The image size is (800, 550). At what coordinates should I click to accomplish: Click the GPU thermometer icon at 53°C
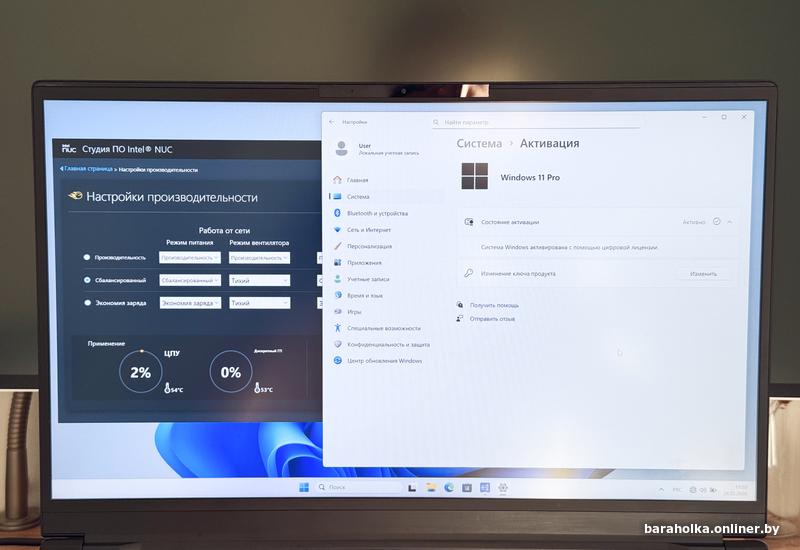(258, 388)
